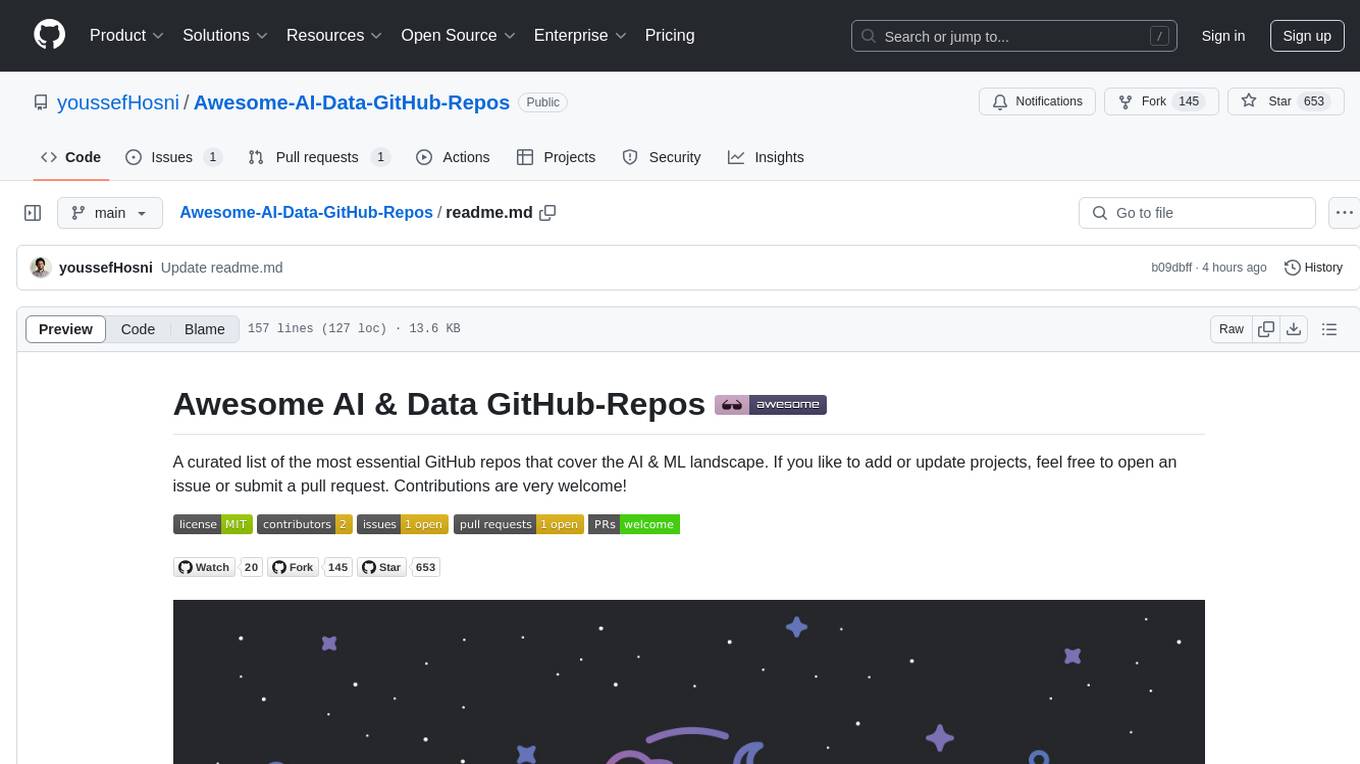
Task: Expand the file tree side panel
Action: tap(33, 213)
